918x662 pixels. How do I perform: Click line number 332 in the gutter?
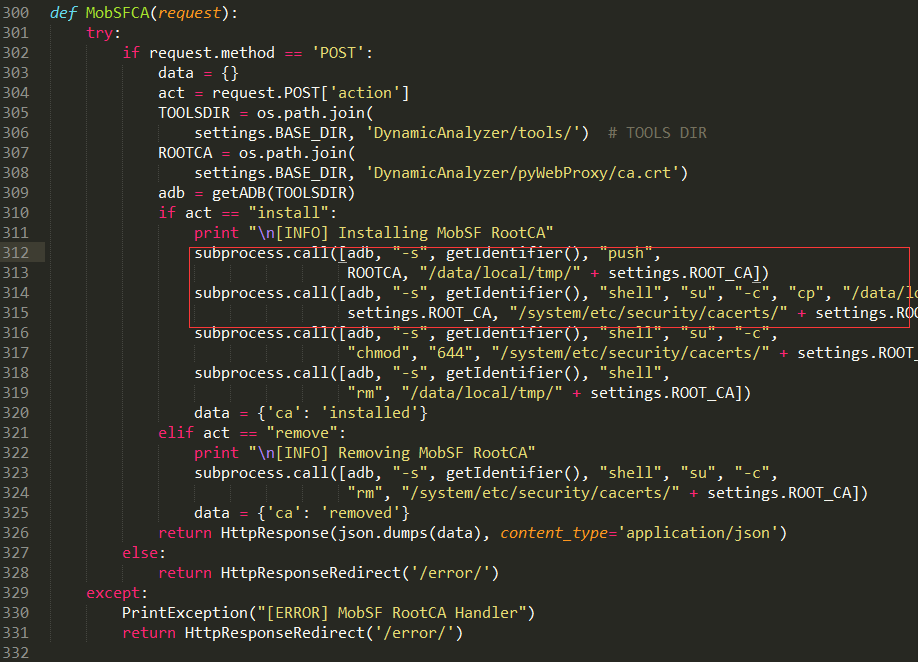pyautogui.click(x=16, y=653)
